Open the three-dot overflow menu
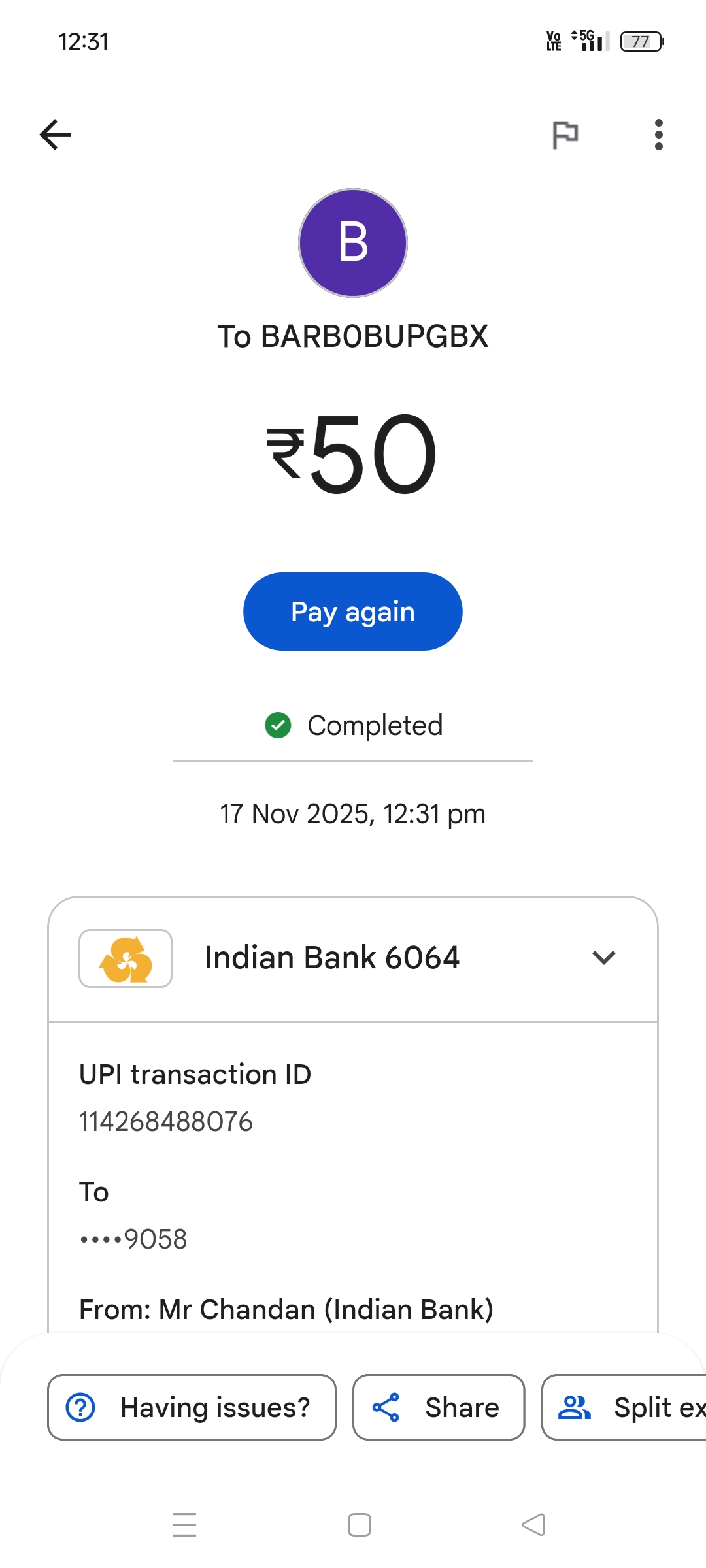 [658, 135]
